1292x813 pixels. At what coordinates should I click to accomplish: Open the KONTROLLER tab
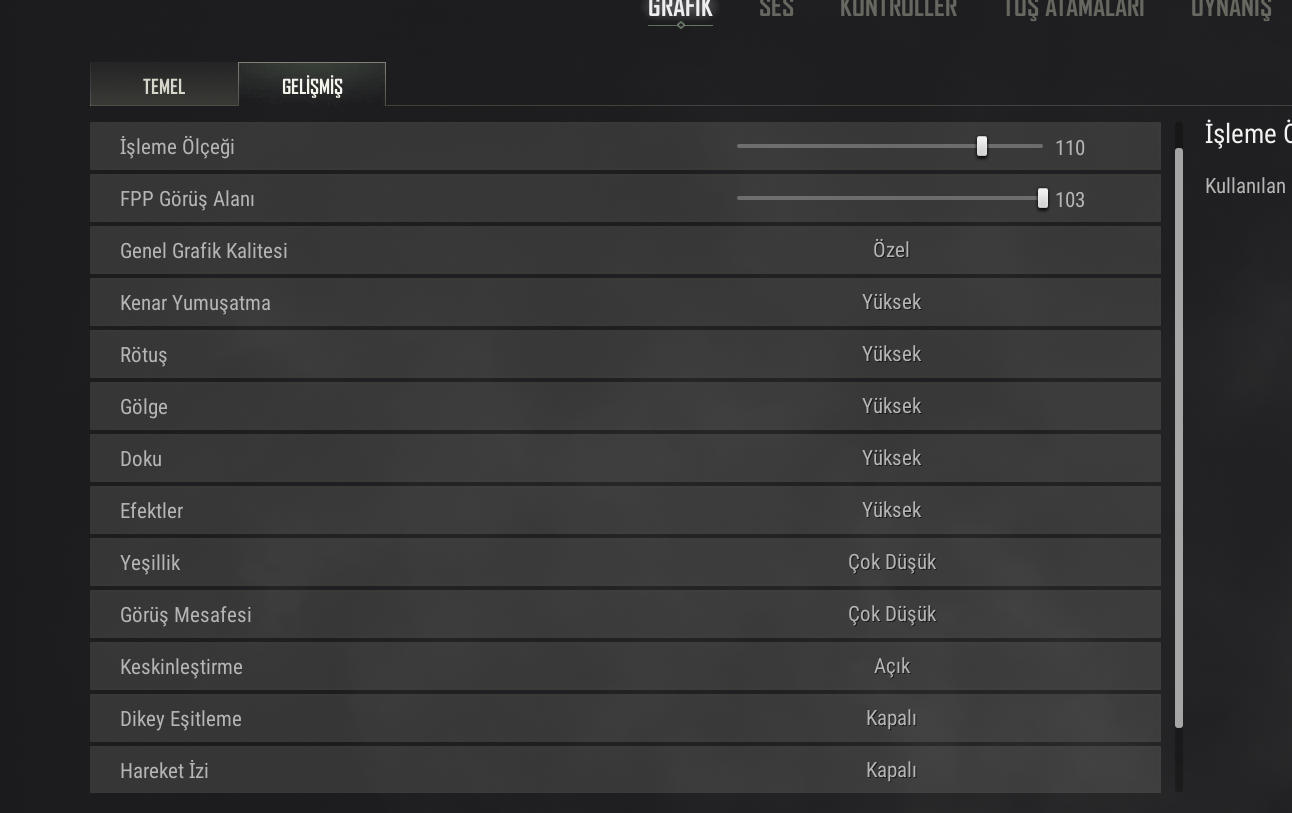tap(898, 9)
